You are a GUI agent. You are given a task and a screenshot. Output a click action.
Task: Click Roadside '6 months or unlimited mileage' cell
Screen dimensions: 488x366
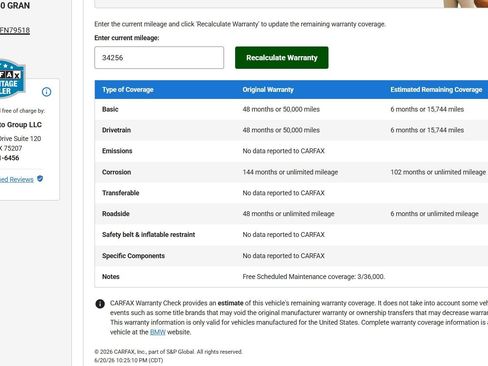(x=434, y=214)
